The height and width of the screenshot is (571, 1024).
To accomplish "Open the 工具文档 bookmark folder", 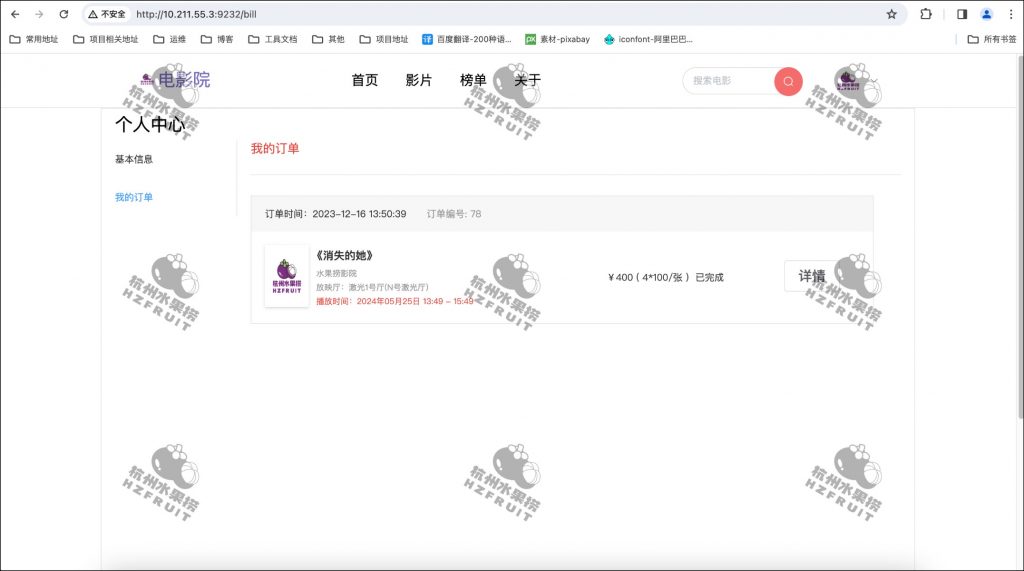I will coord(273,39).
